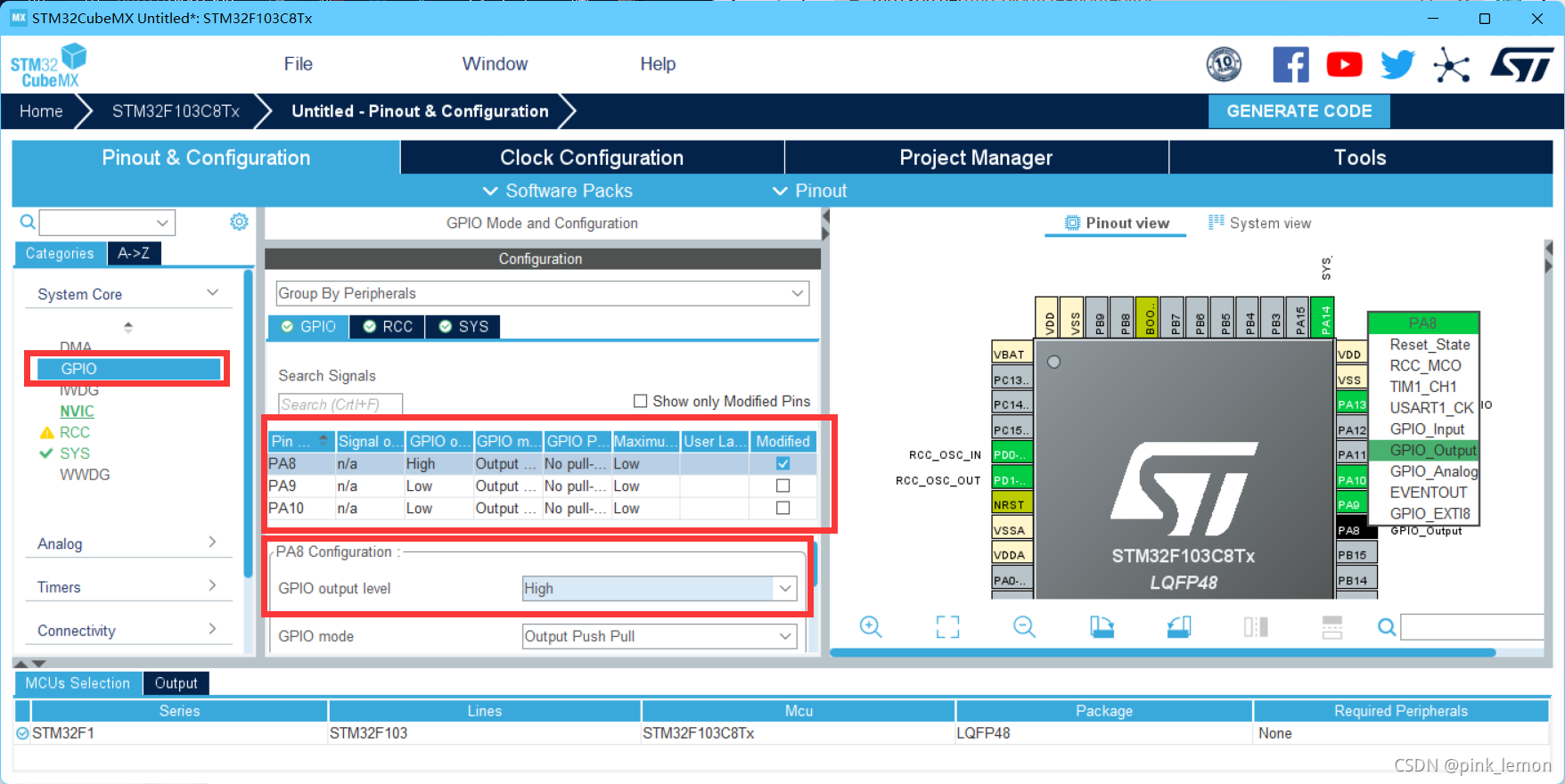Switch to the Project Manager tab

click(976, 158)
